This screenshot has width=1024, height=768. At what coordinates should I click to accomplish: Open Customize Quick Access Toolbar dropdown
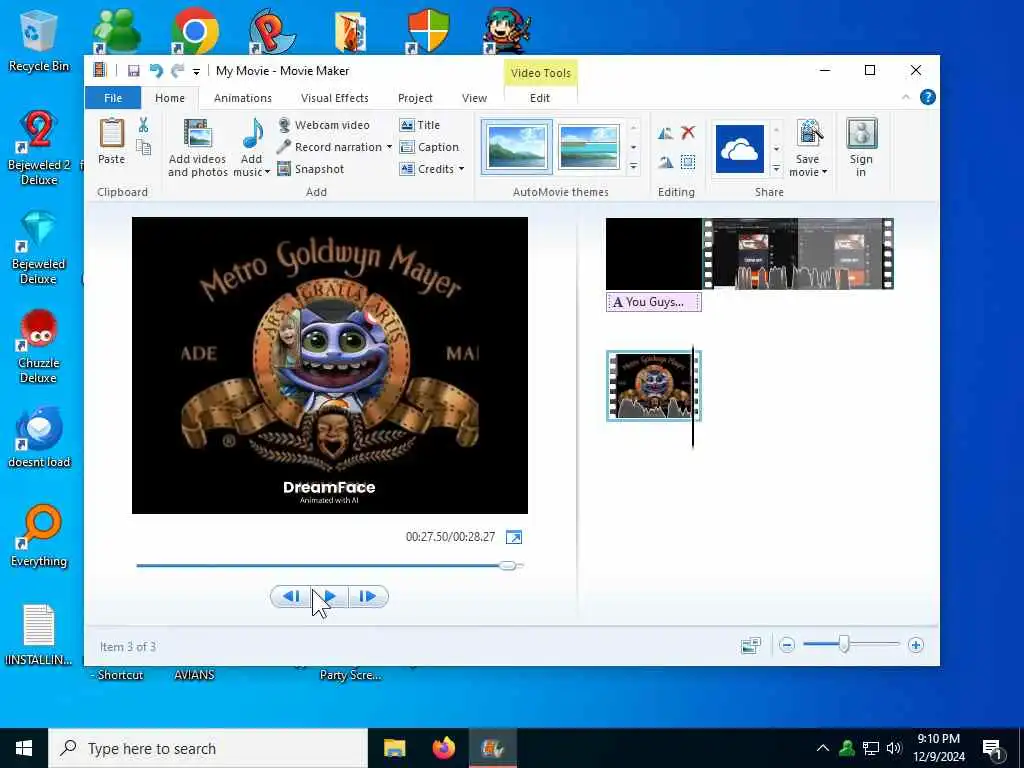coord(196,71)
